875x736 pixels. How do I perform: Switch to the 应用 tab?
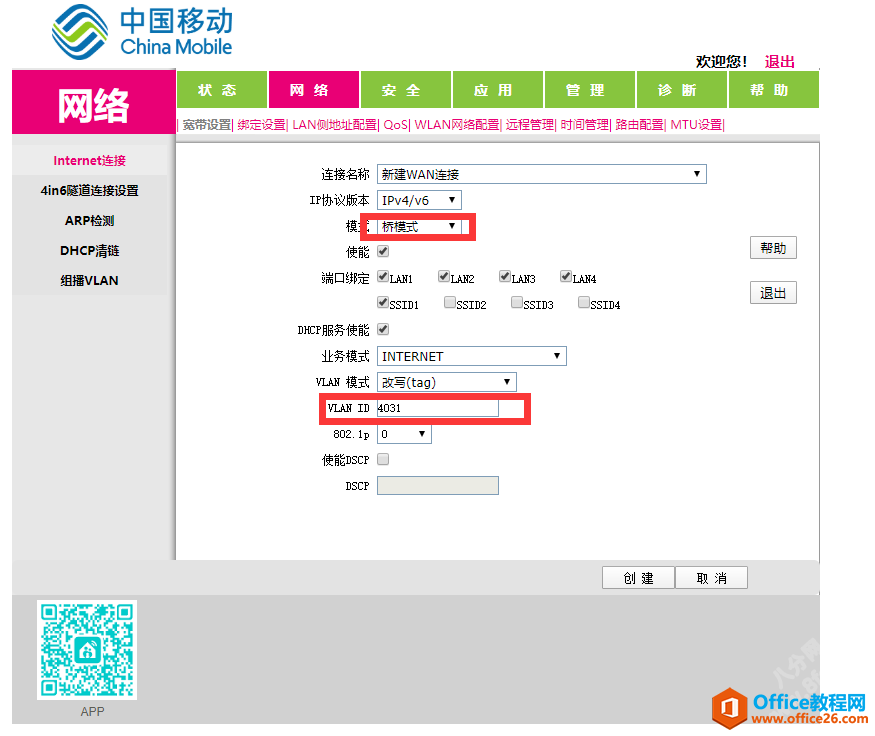click(x=498, y=89)
